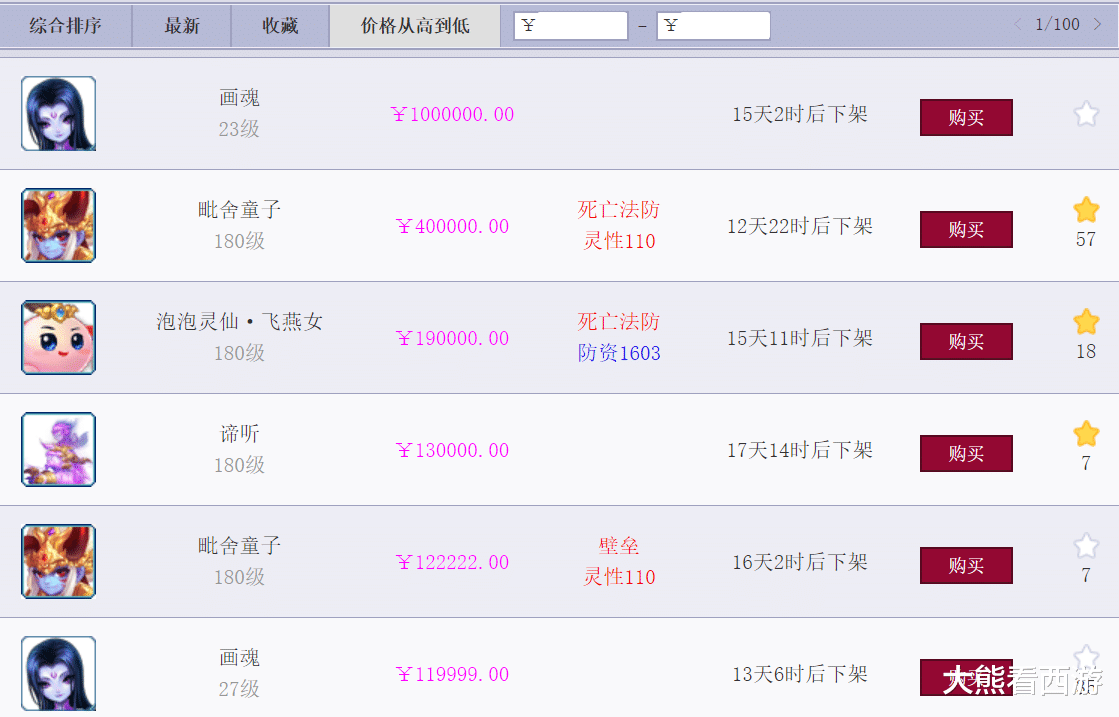Sort by 价格从高到低 tab

coord(415,26)
